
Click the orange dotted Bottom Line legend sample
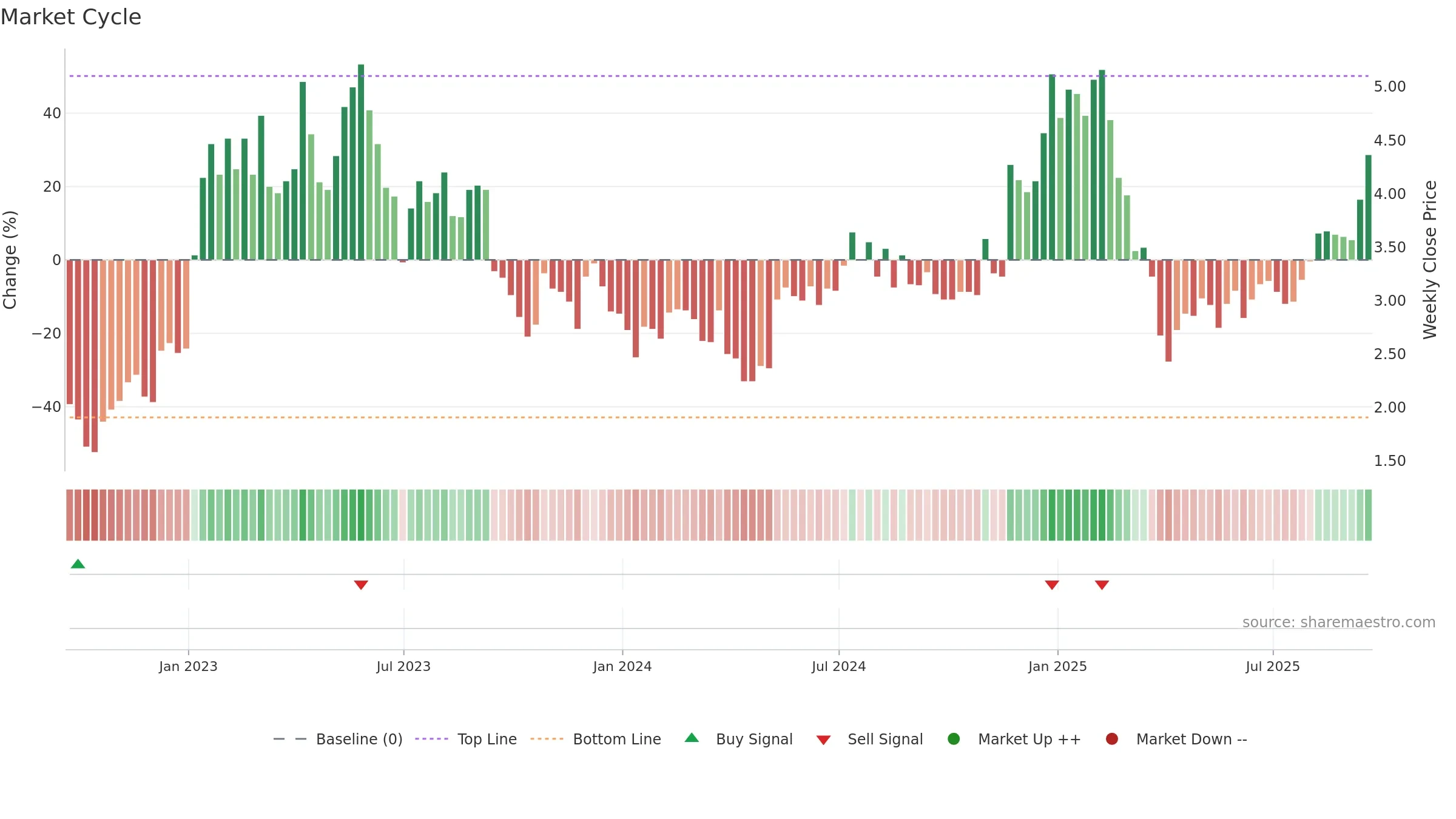(547, 739)
